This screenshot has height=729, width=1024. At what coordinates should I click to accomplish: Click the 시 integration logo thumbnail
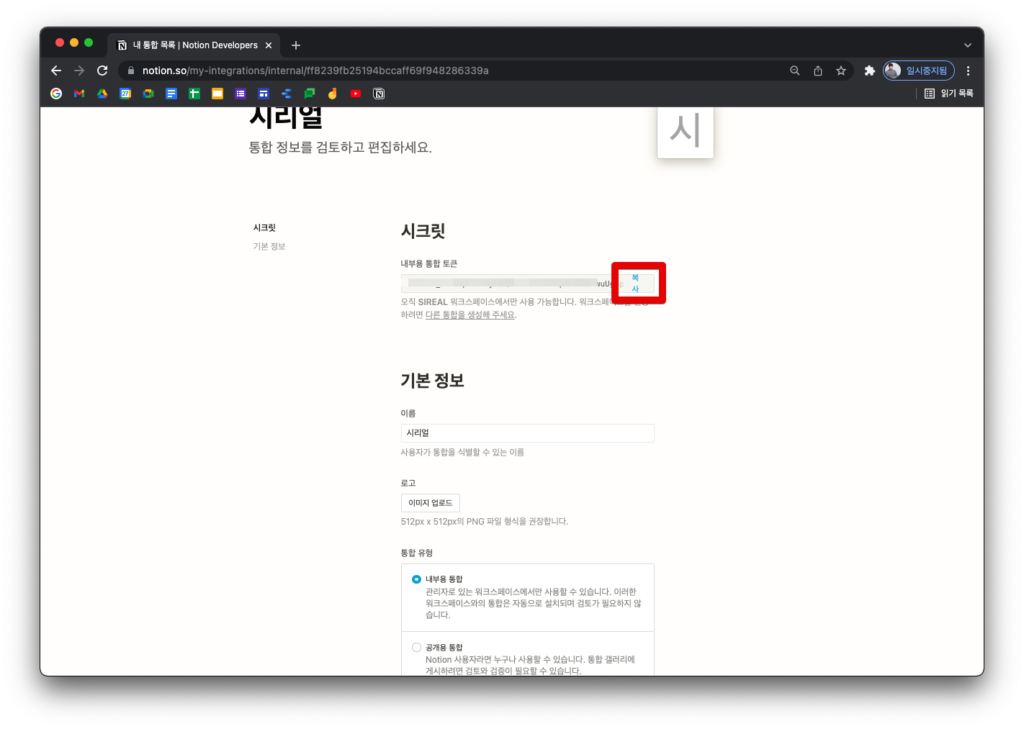coord(685,132)
